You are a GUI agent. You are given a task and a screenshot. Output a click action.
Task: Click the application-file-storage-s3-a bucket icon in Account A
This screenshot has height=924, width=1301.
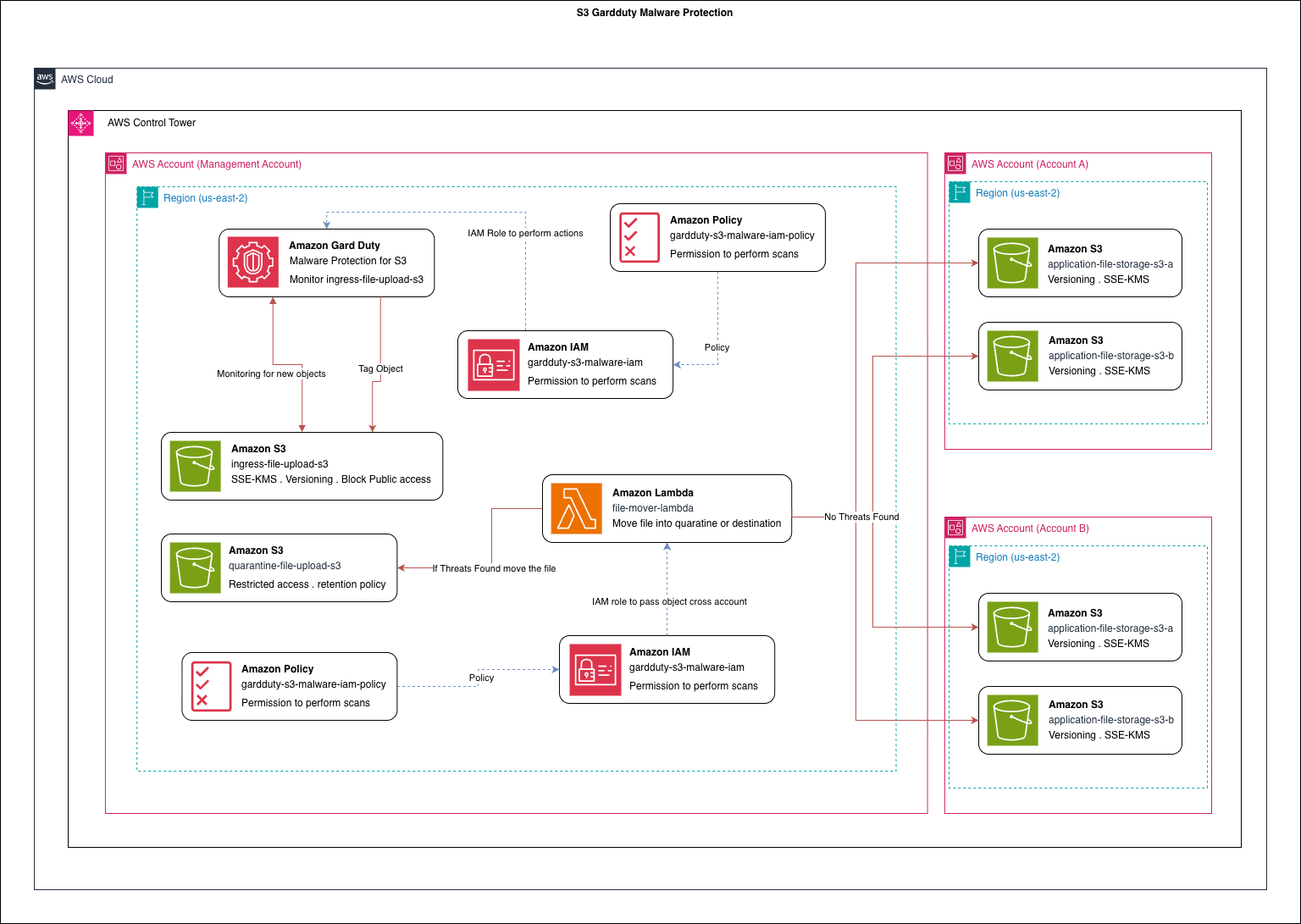click(1011, 263)
